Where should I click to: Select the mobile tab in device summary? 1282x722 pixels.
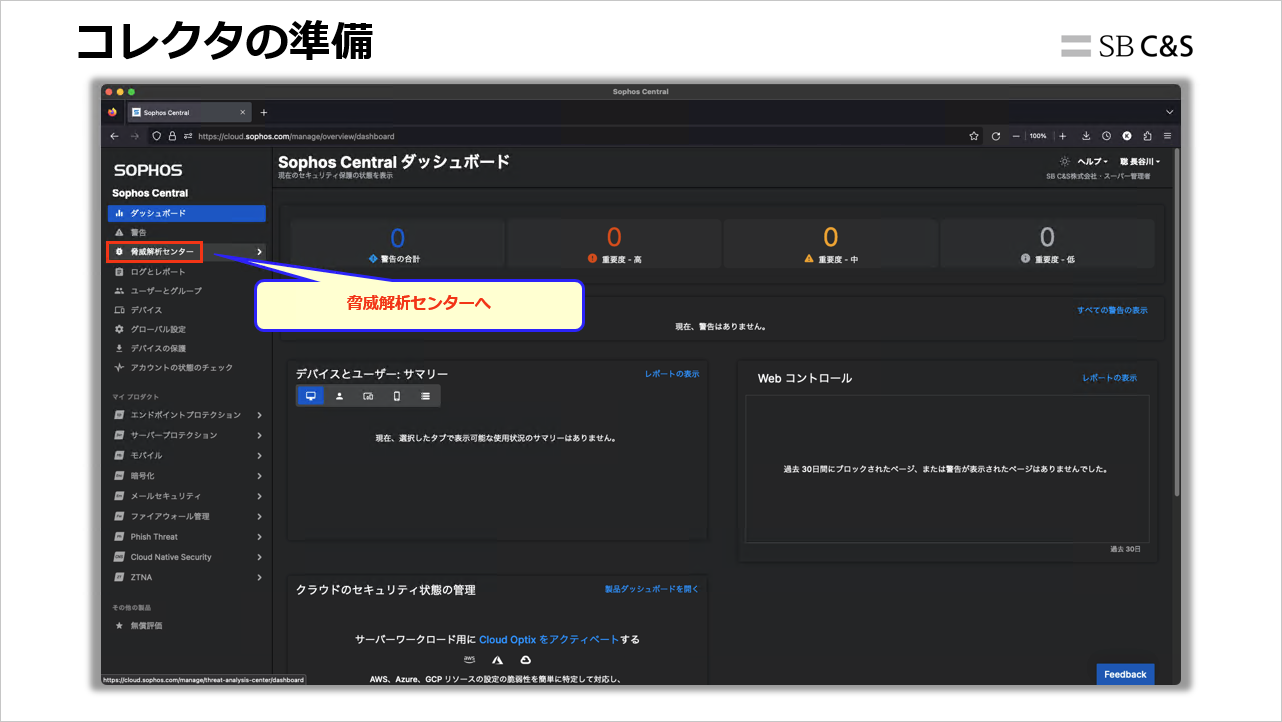pyautogui.click(x=397, y=396)
